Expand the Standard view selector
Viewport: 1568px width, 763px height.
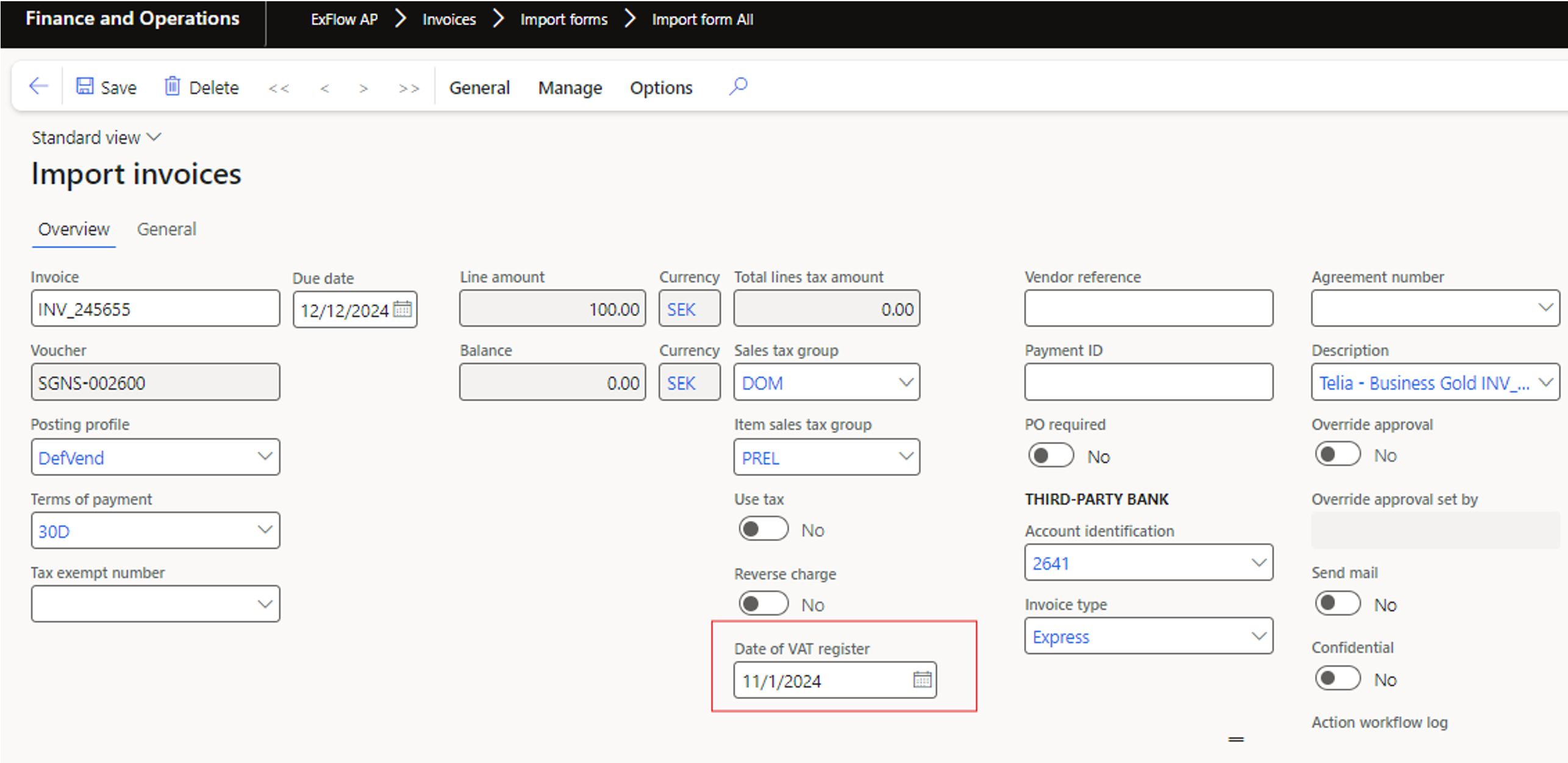(96, 138)
